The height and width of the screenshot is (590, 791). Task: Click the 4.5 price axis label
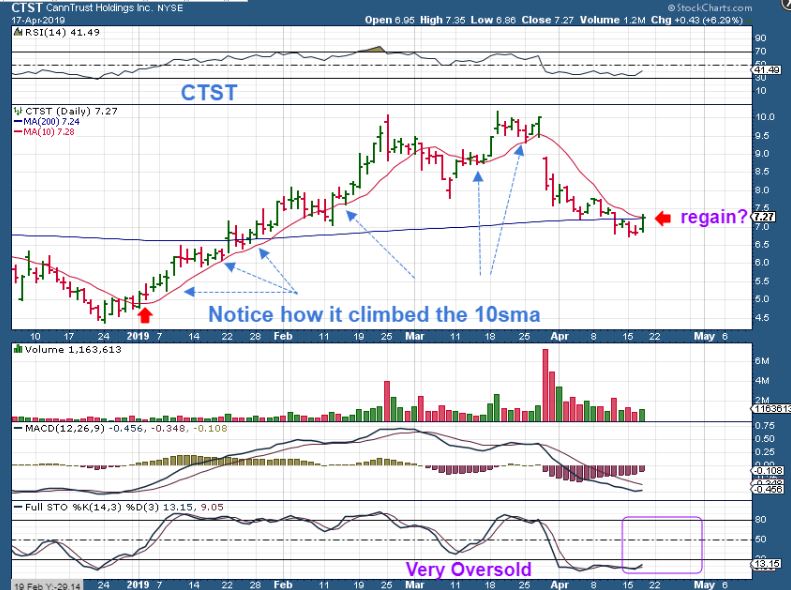pyautogui.click(x=762, y=317)
